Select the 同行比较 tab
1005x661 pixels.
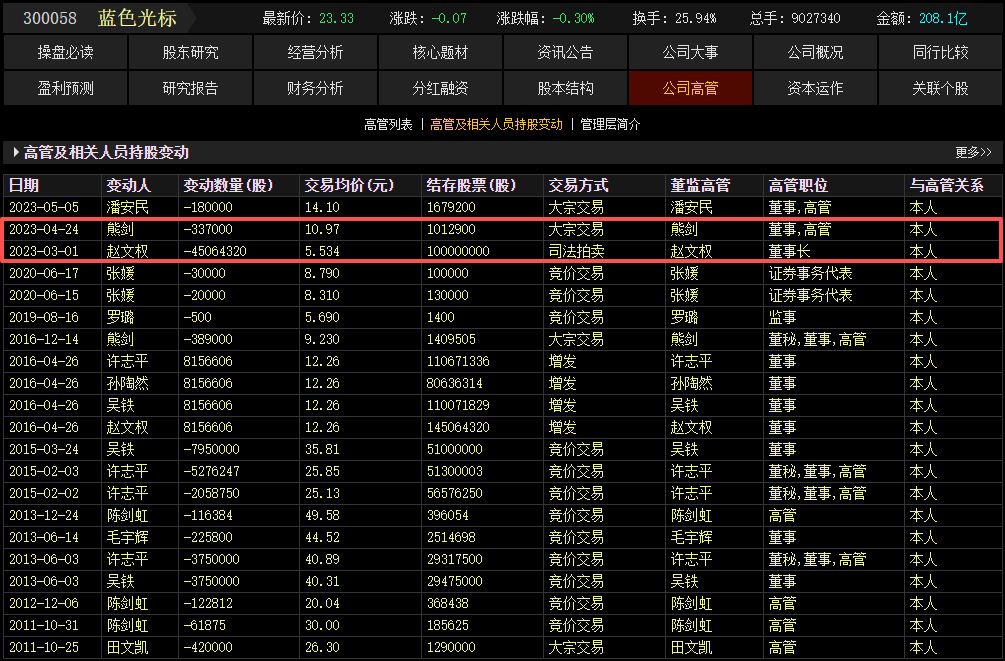(x=938, y=51)
